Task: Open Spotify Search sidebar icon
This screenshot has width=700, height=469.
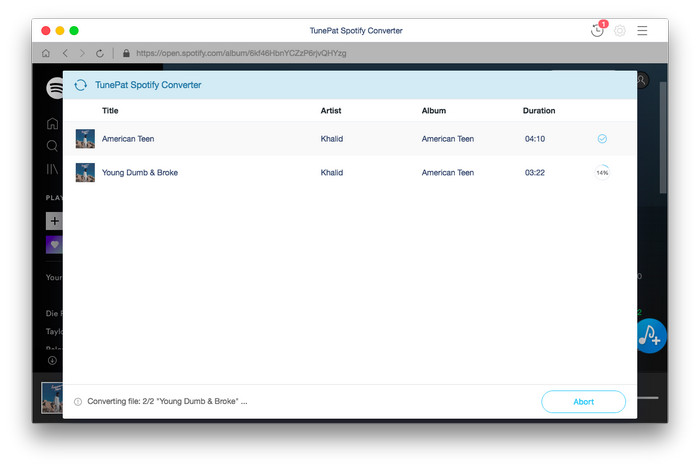Action: coord(52,146)
